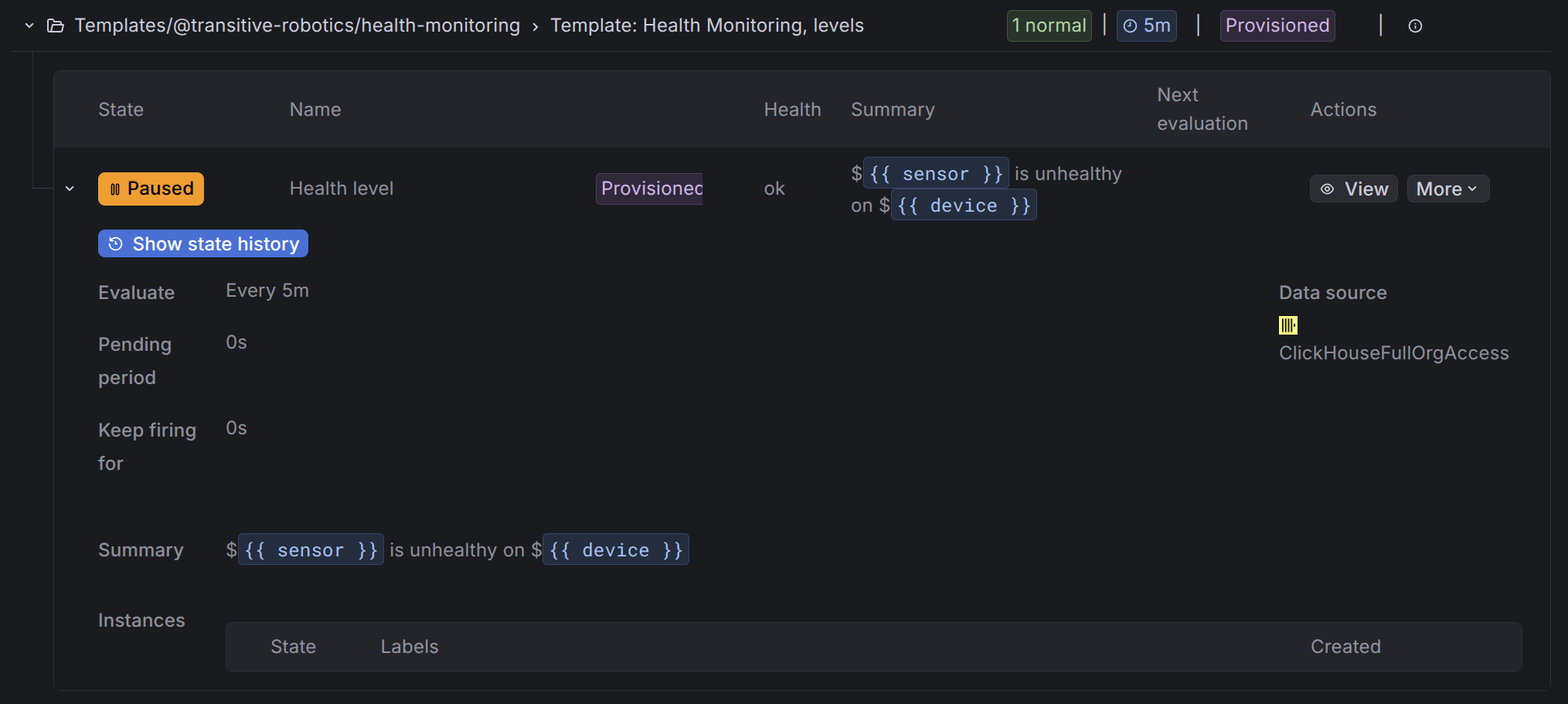The image size is (1568, 704).
Task: Open the More actions dropdown
Action: (x=1447, y=188)
